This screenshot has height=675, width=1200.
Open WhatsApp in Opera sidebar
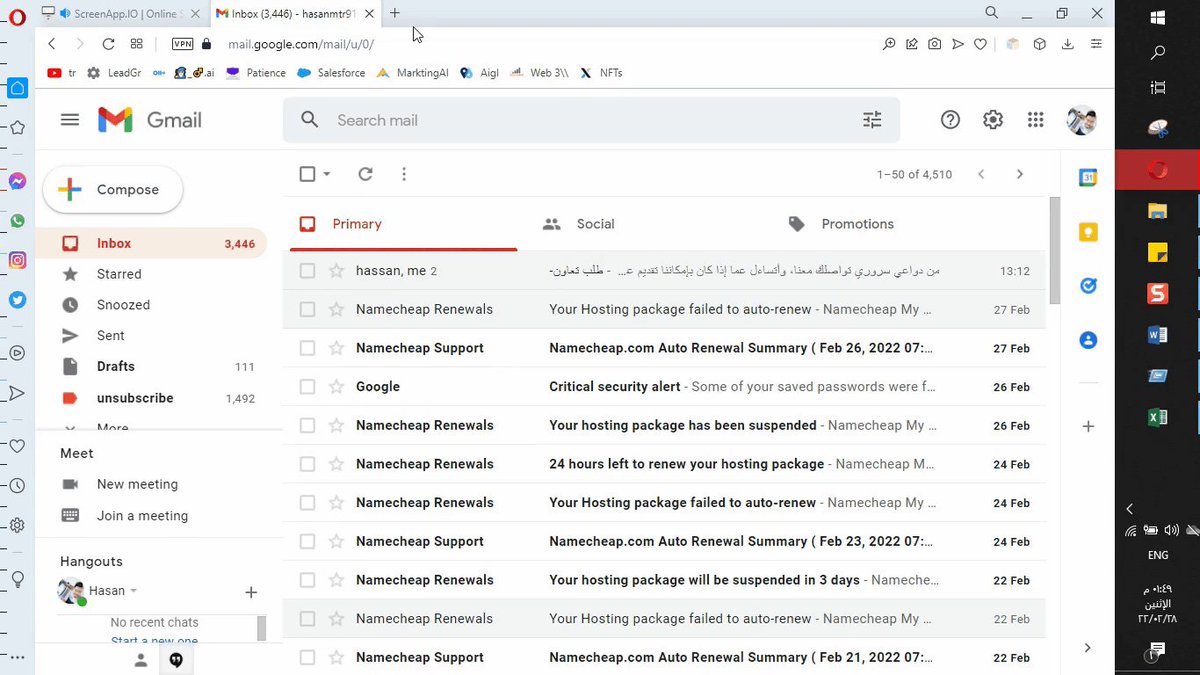(x=17, y=221)
